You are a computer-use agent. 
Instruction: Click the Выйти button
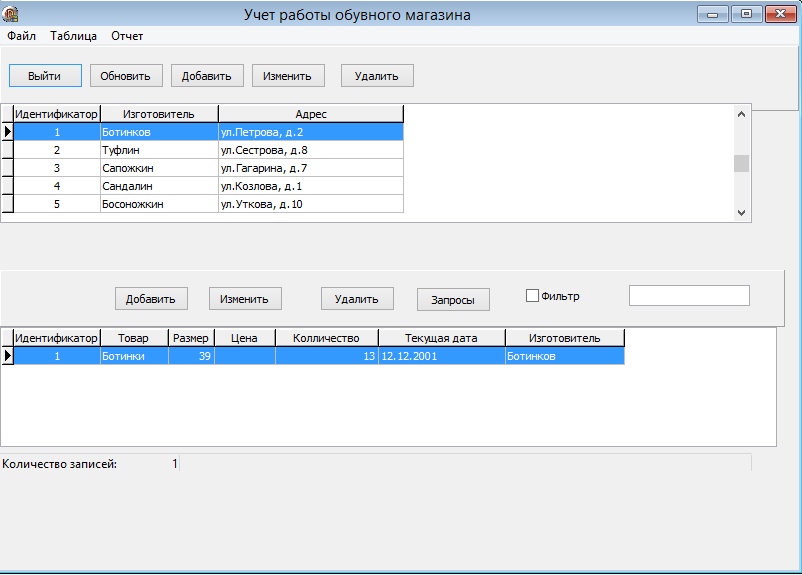pyautogui.click(x=45, y=76)
